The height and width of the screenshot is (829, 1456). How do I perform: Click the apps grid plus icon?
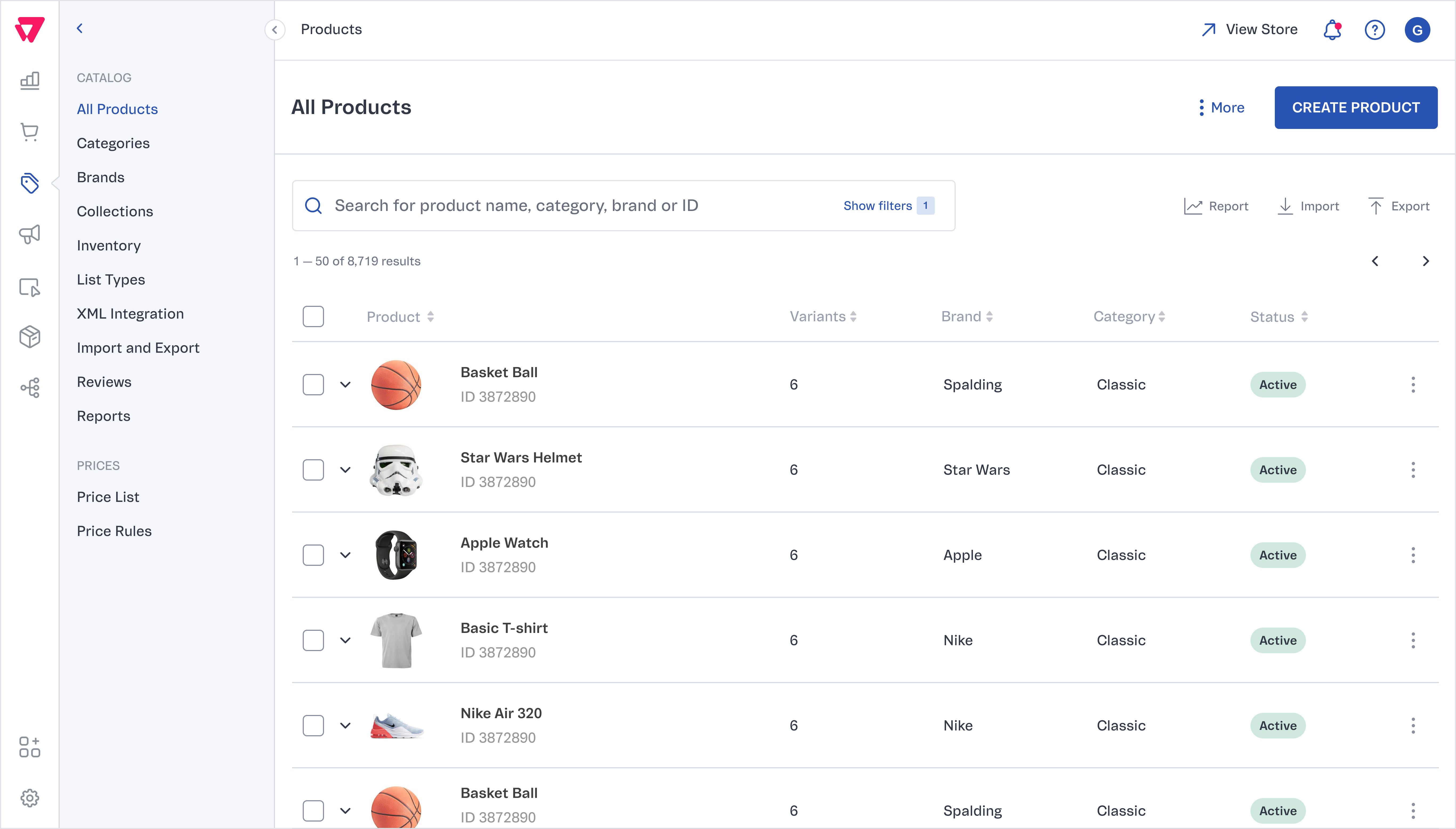click(x=30, y=747)
